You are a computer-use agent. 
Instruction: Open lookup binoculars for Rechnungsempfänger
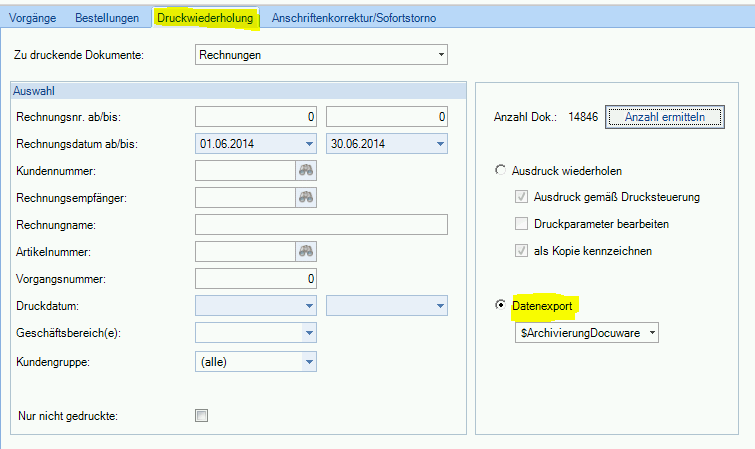click(x=305, y=198)
